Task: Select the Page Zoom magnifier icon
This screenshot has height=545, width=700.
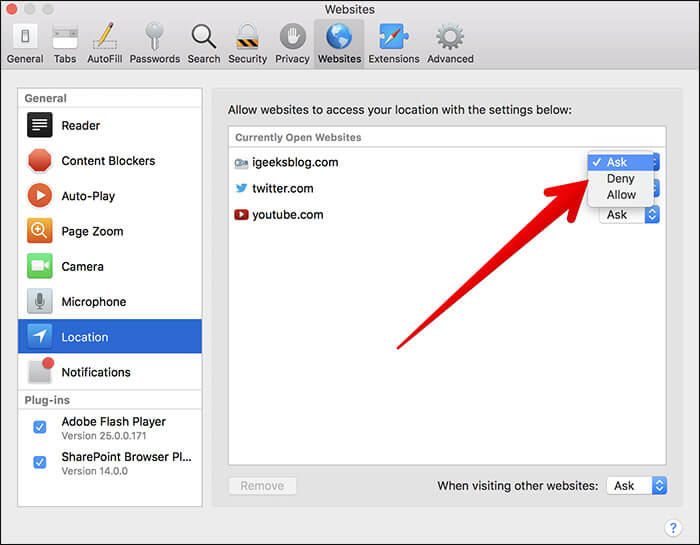Action: (x=39, y=231)
